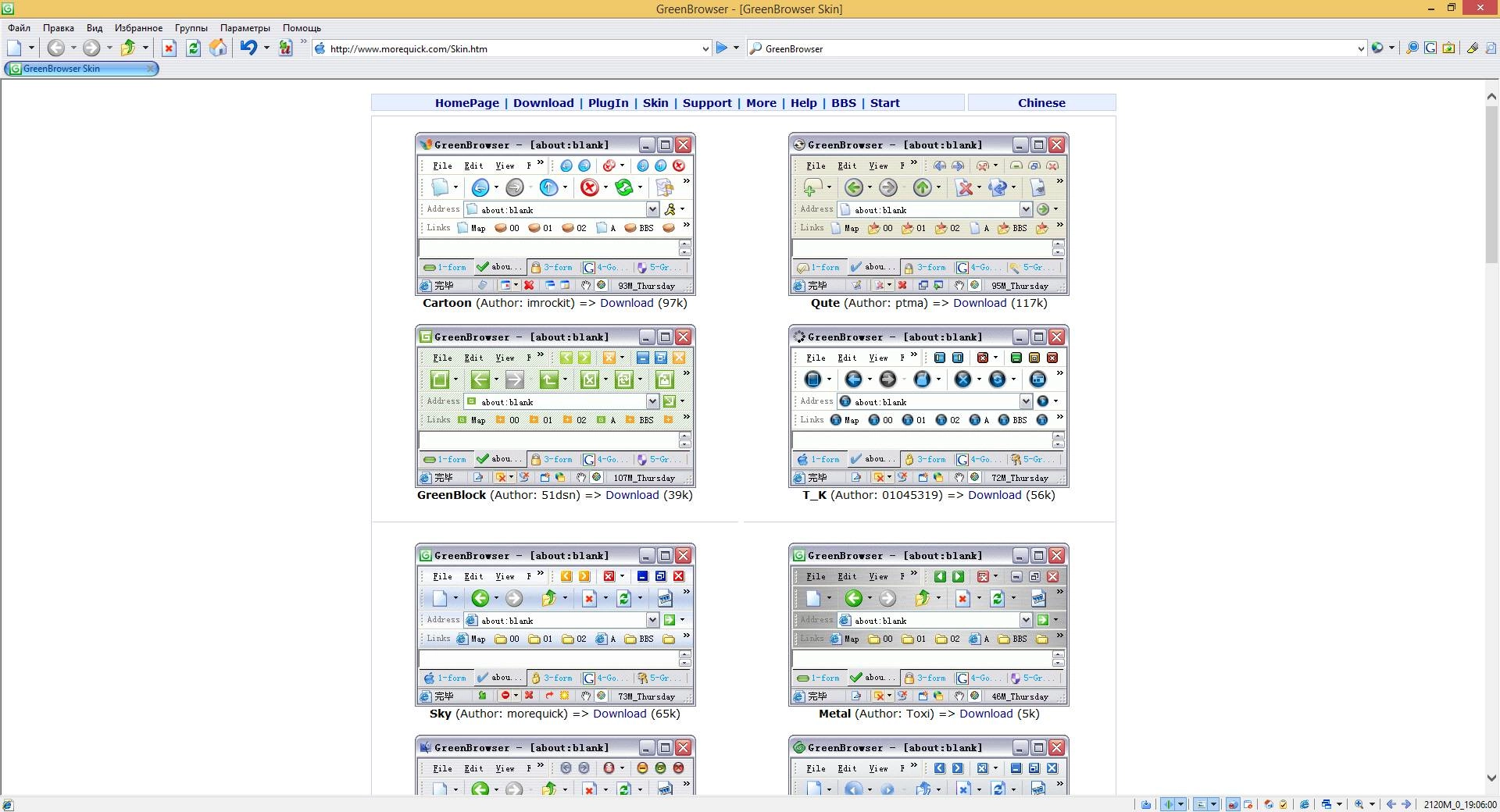
Task: Toggle the green split-bar button in status bar
Action: [1169, 804]
